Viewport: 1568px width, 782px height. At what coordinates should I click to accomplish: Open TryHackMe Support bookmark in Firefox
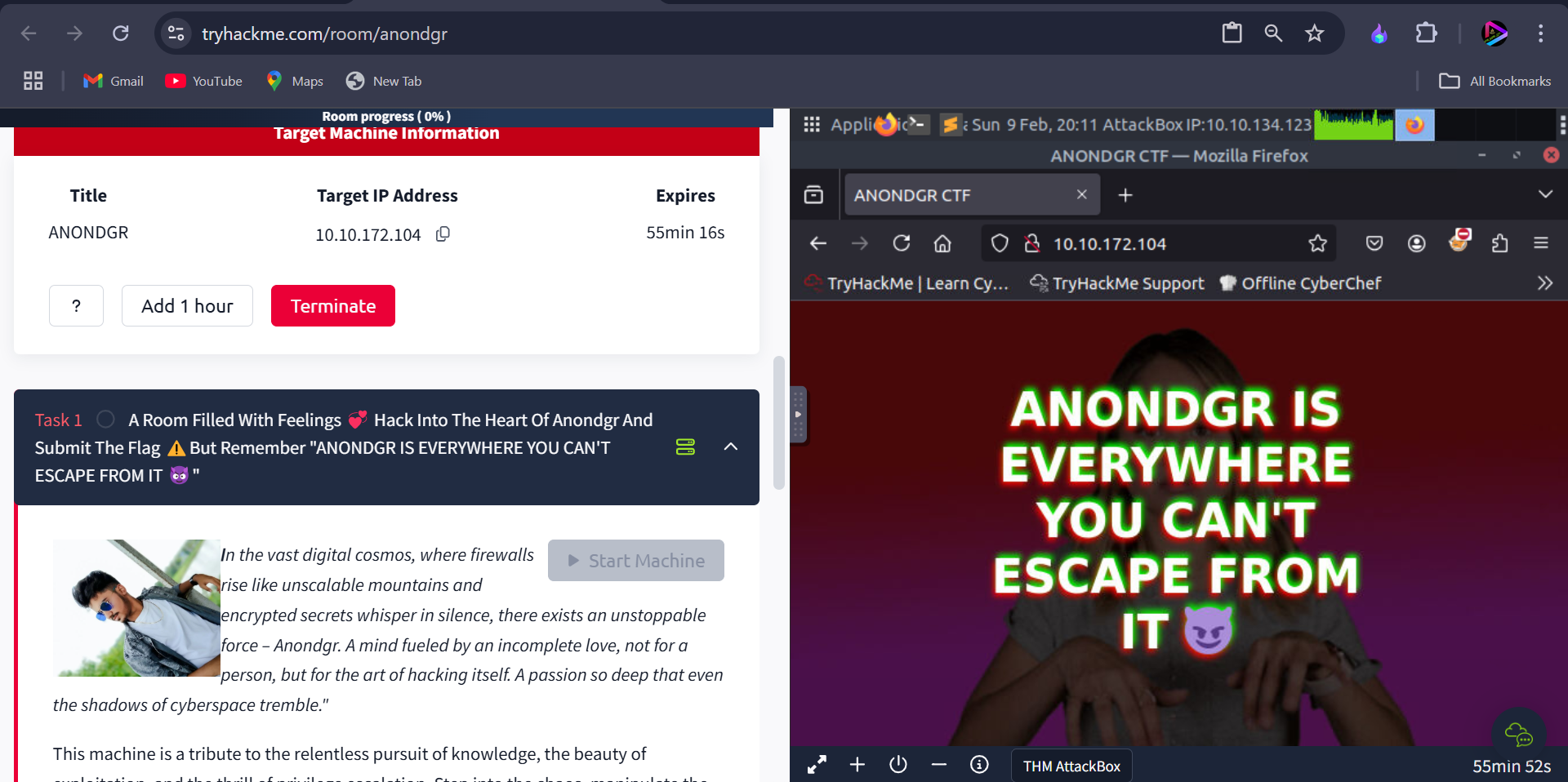point(1117,283)
